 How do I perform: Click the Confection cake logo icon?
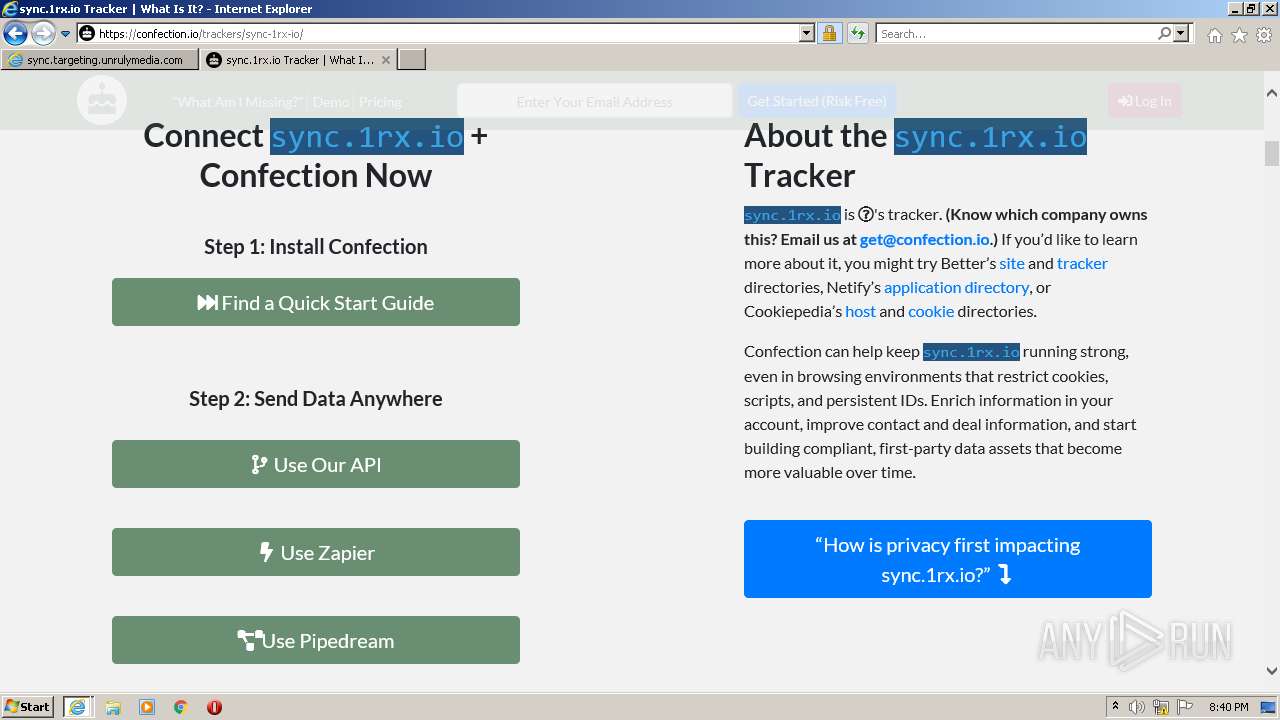(102, 100)
